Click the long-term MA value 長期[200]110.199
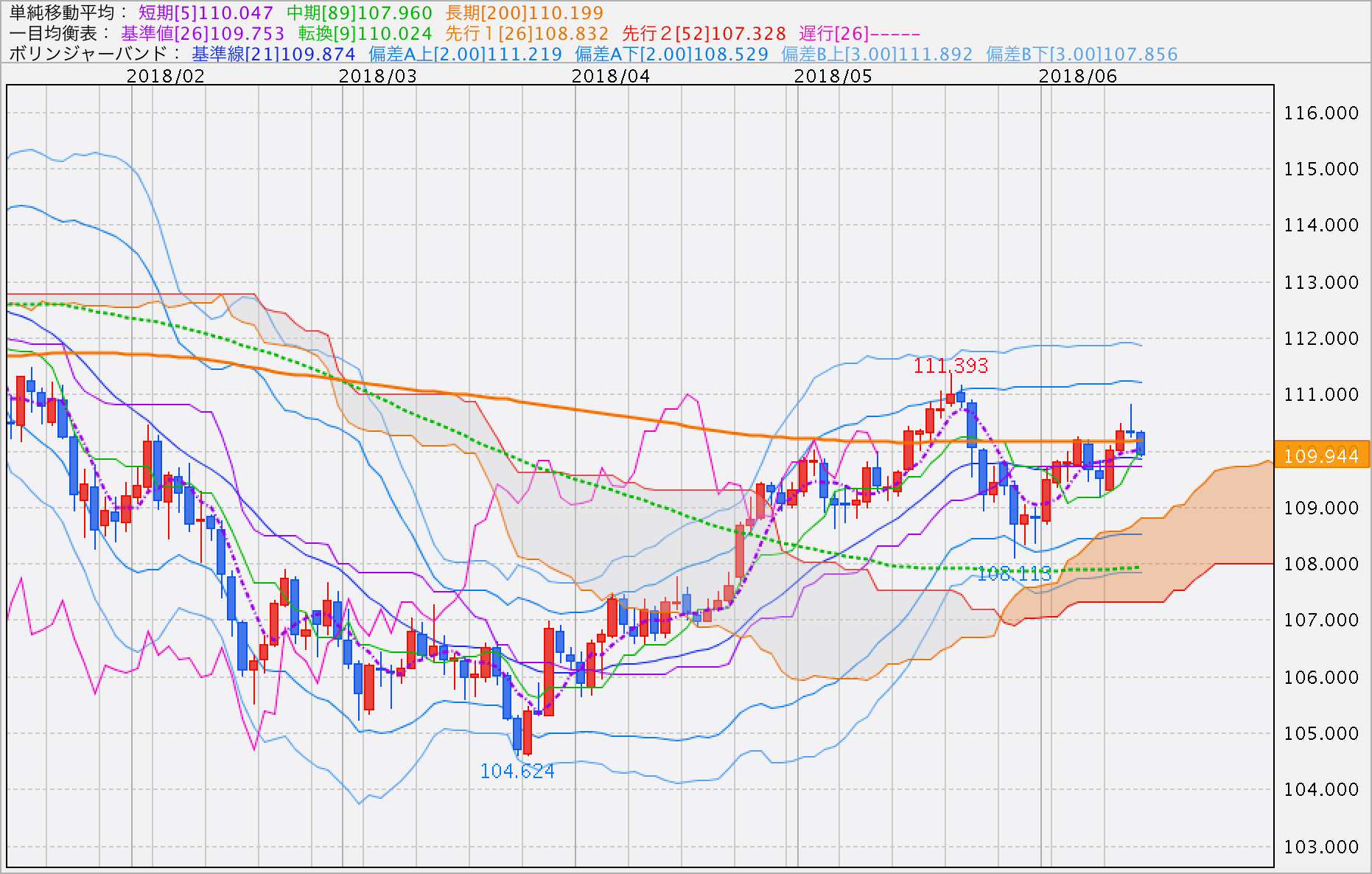Viewport: 1372px width, 874px height. click(x=524, y=13)
